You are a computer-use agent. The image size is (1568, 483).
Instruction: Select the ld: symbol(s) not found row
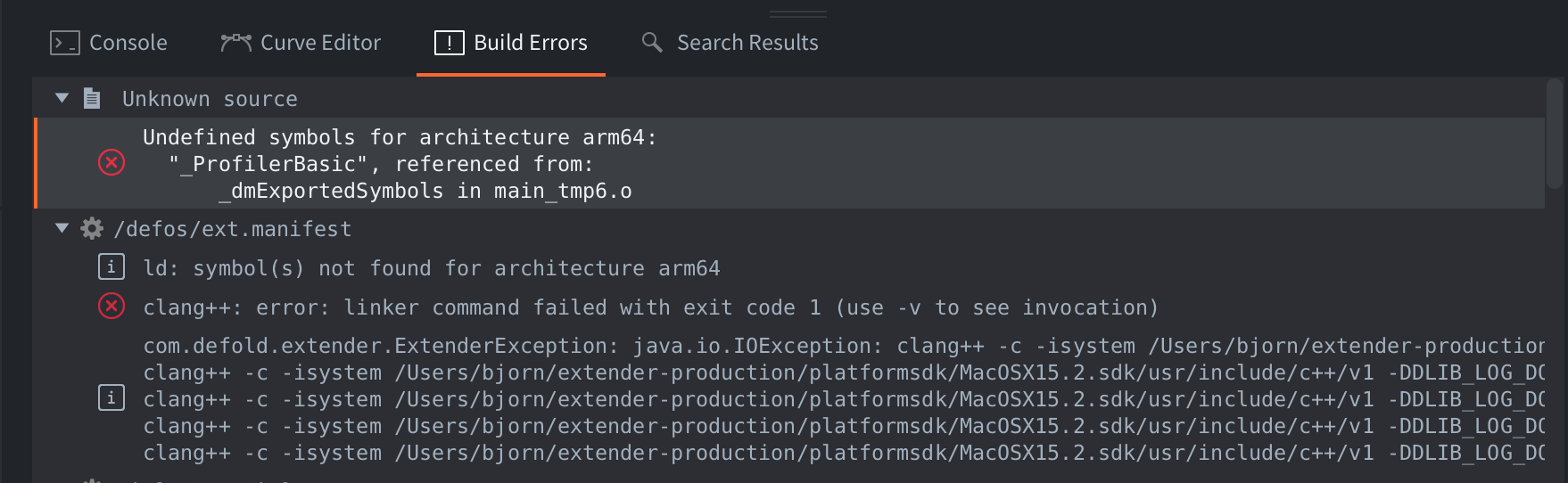point(789,267)
